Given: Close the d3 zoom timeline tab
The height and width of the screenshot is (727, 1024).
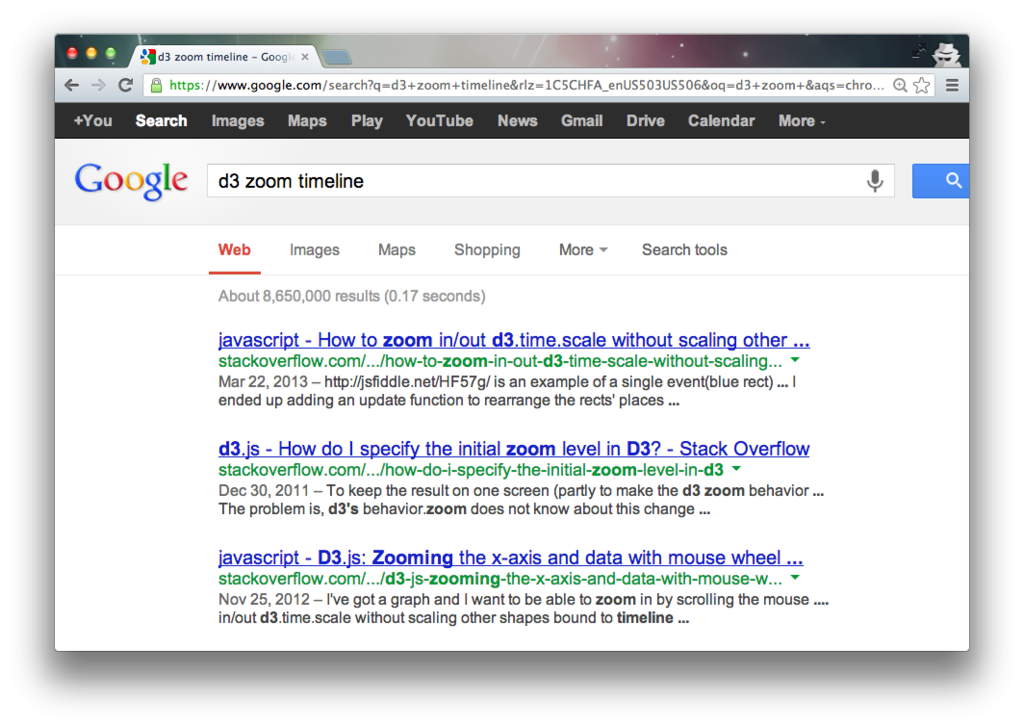Looking at the screenshot, I should 304,57.
